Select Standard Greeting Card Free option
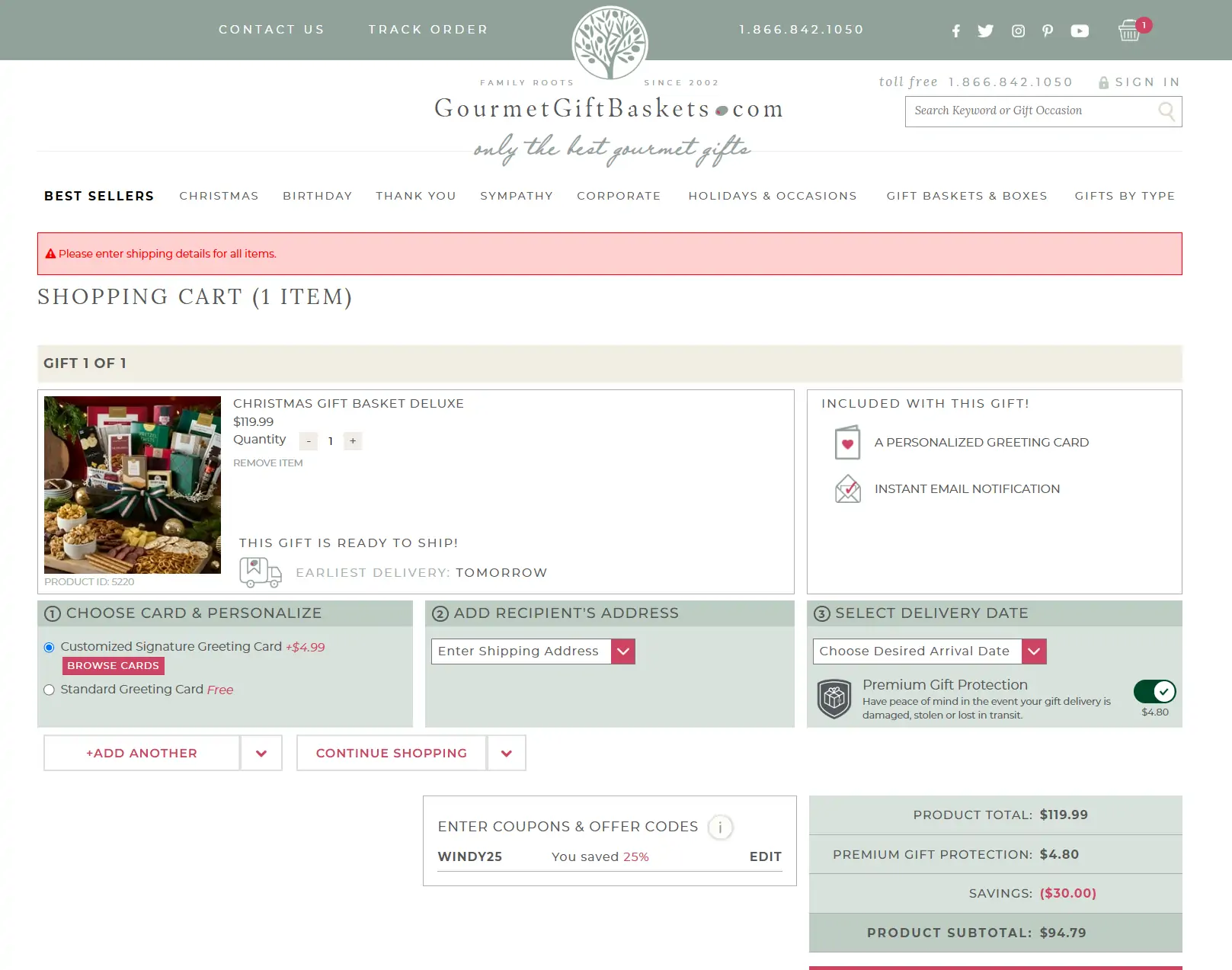1232x970 pixels. point(49,690)
